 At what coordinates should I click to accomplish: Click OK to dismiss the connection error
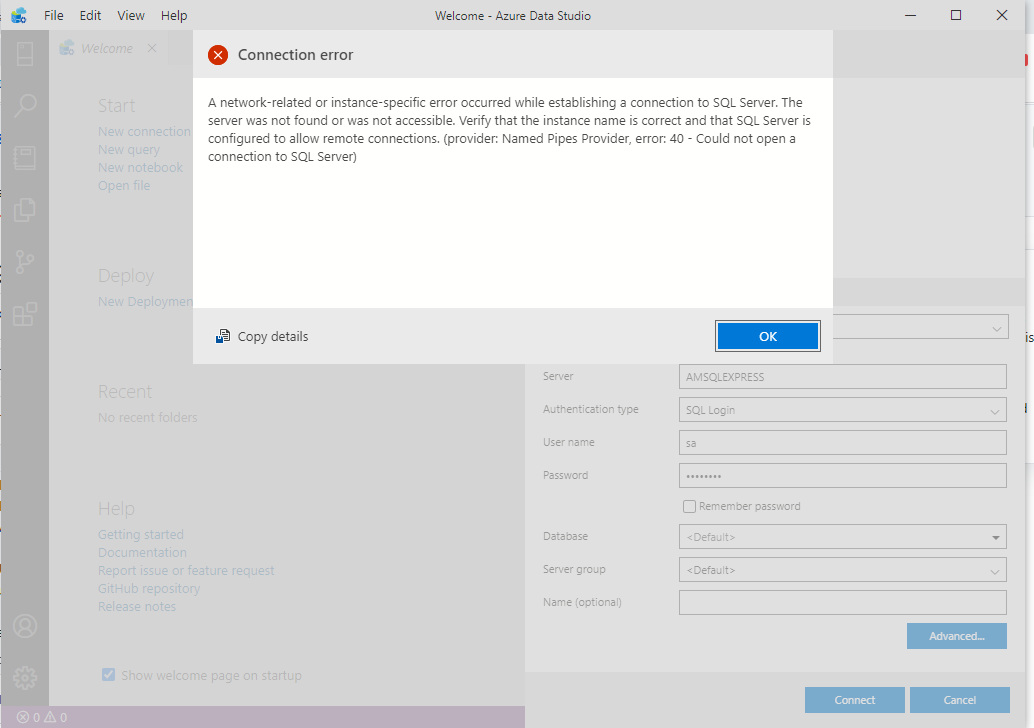(768, 336)
